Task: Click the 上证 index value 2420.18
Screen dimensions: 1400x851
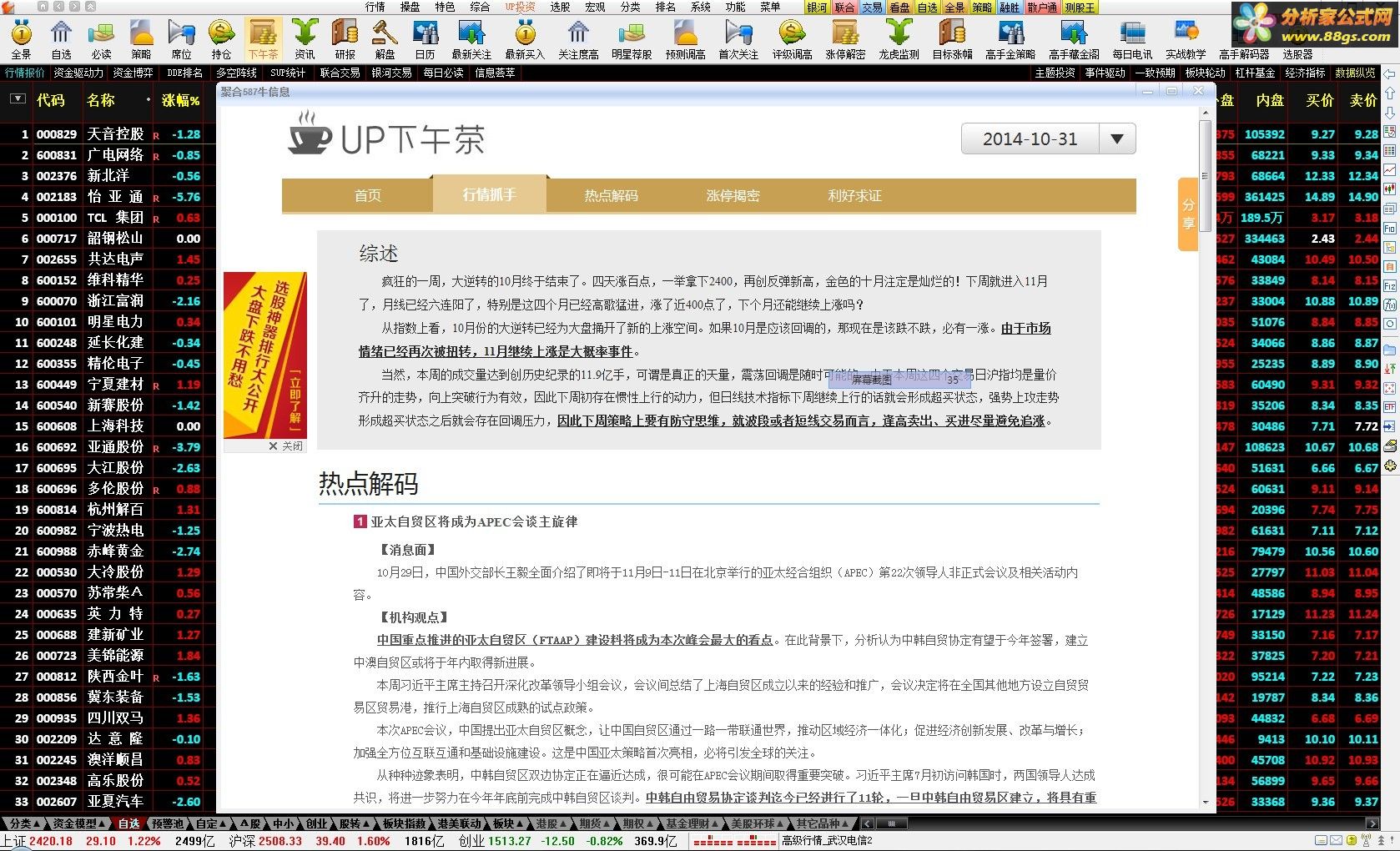Action: (51, 841)
